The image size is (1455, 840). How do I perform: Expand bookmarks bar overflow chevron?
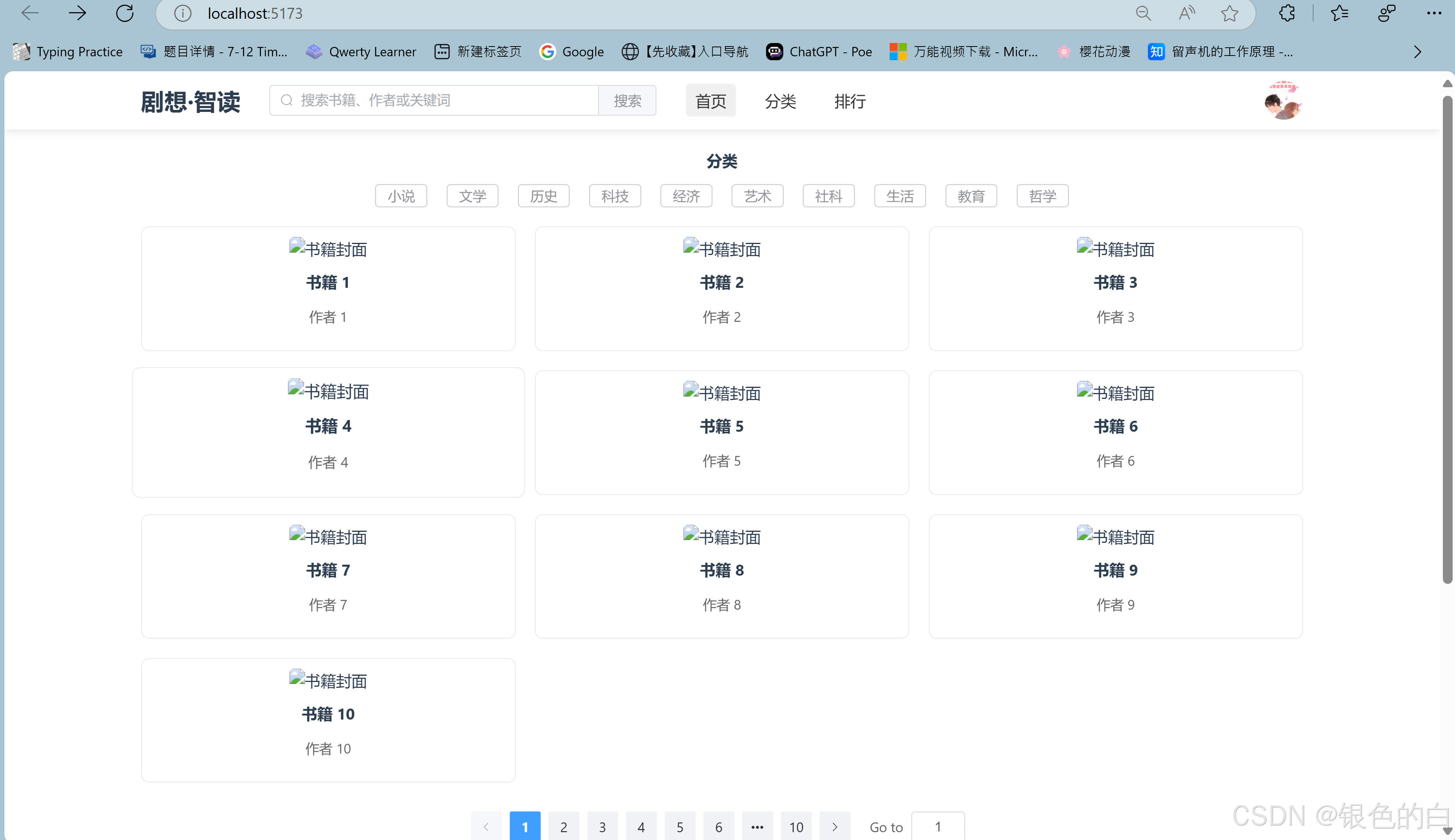1417,52
